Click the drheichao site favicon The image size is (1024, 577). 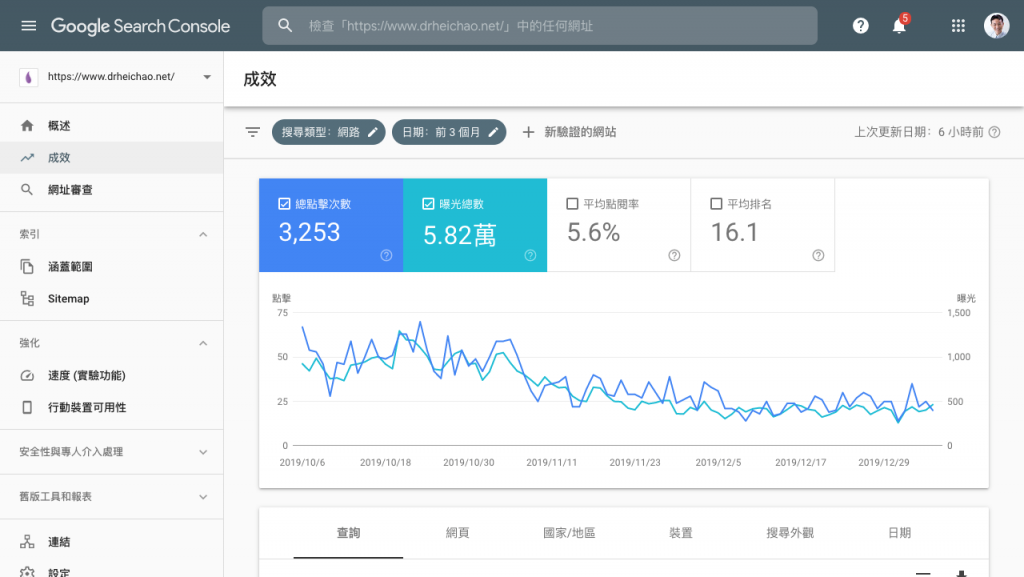tap(28, 77)
